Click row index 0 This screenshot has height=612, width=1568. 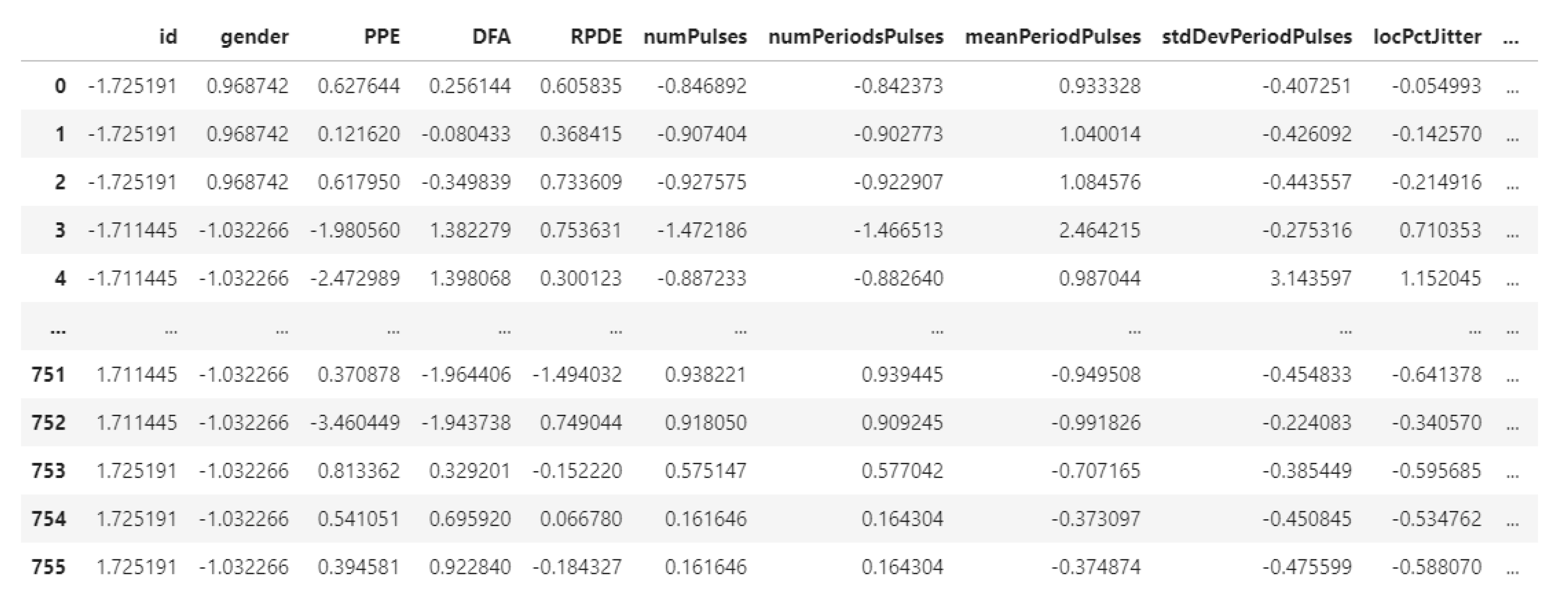[x=60, y=86]
